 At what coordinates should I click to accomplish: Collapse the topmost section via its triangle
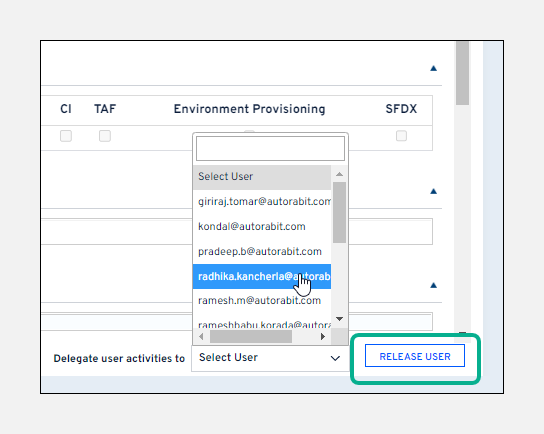click(x=433, y=68)
